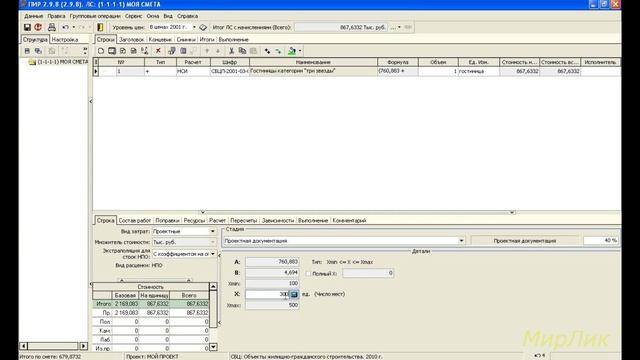
Task: Switch to the Зависимости tab
Action: pos(278,220)
